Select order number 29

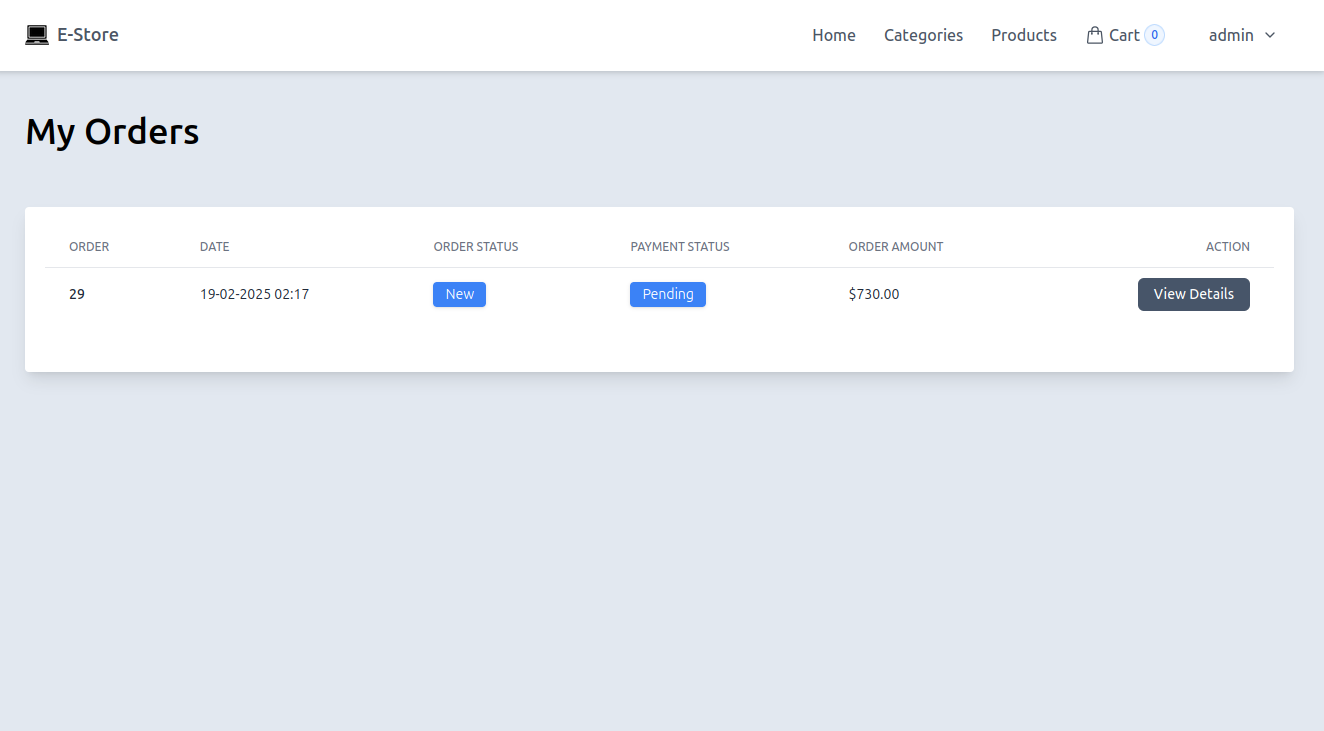point(77,294)
